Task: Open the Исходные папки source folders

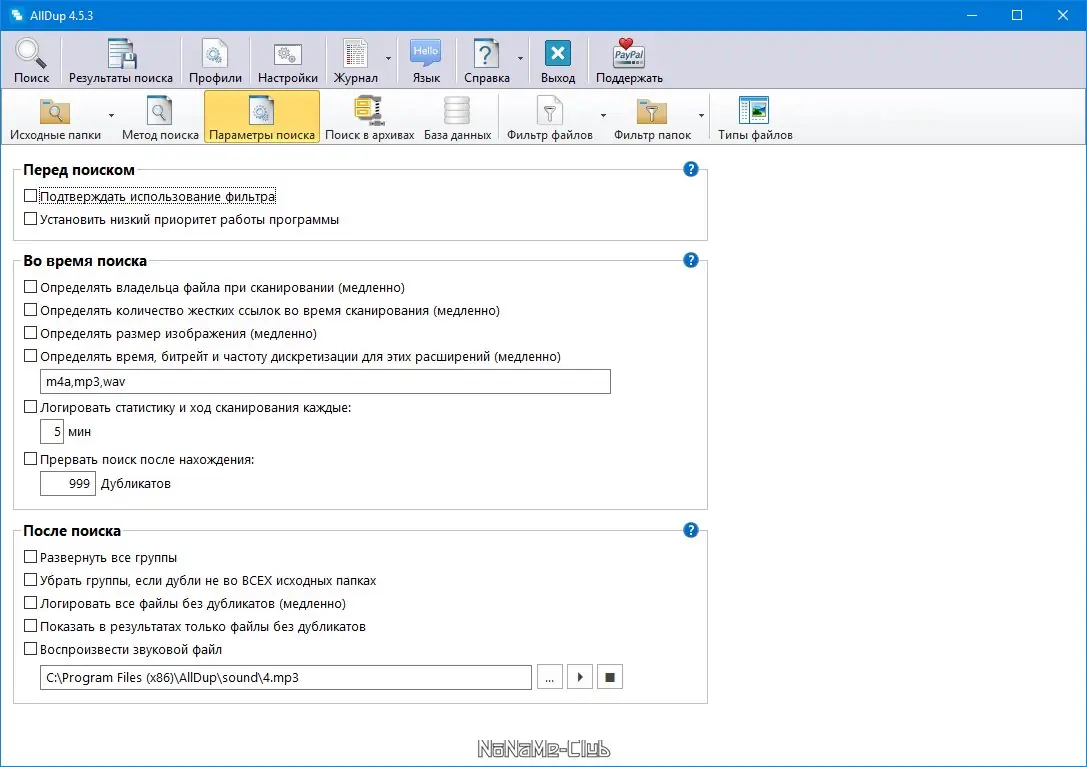Action: [55, 118]
